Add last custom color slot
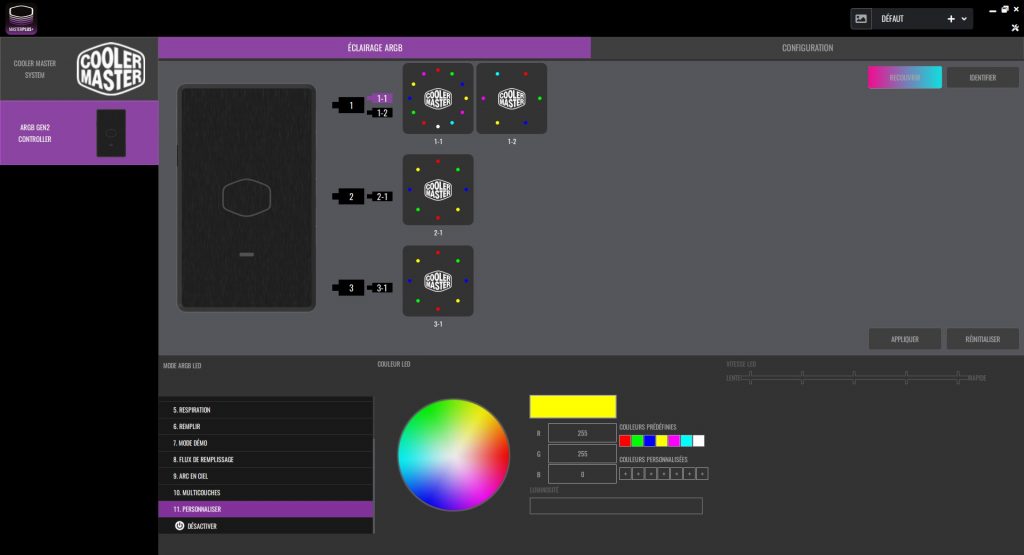 [x=702, y=474]
